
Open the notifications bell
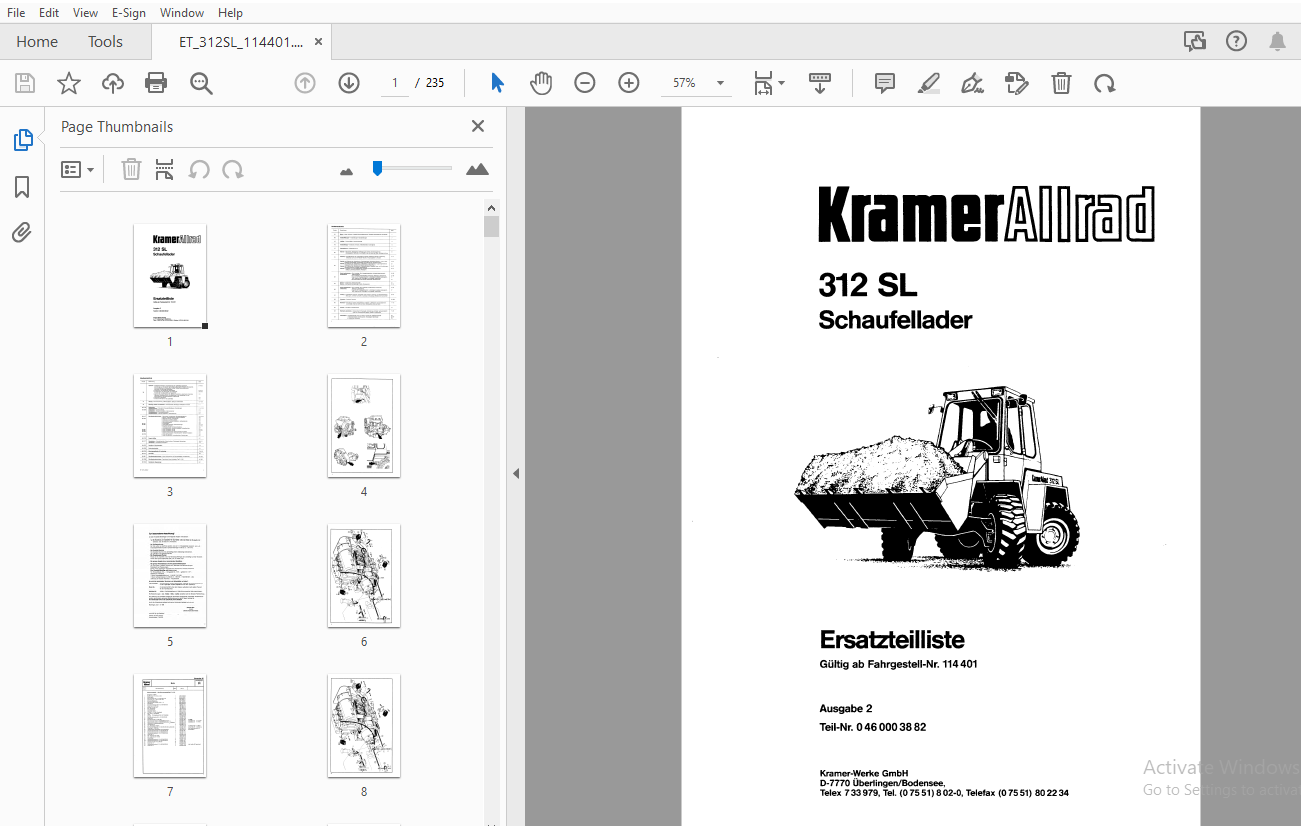pos(1277,41)
